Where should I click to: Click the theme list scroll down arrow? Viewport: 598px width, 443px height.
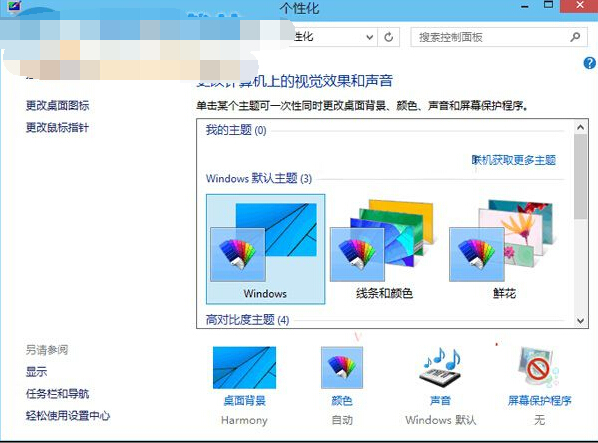[x=581, y=321]
